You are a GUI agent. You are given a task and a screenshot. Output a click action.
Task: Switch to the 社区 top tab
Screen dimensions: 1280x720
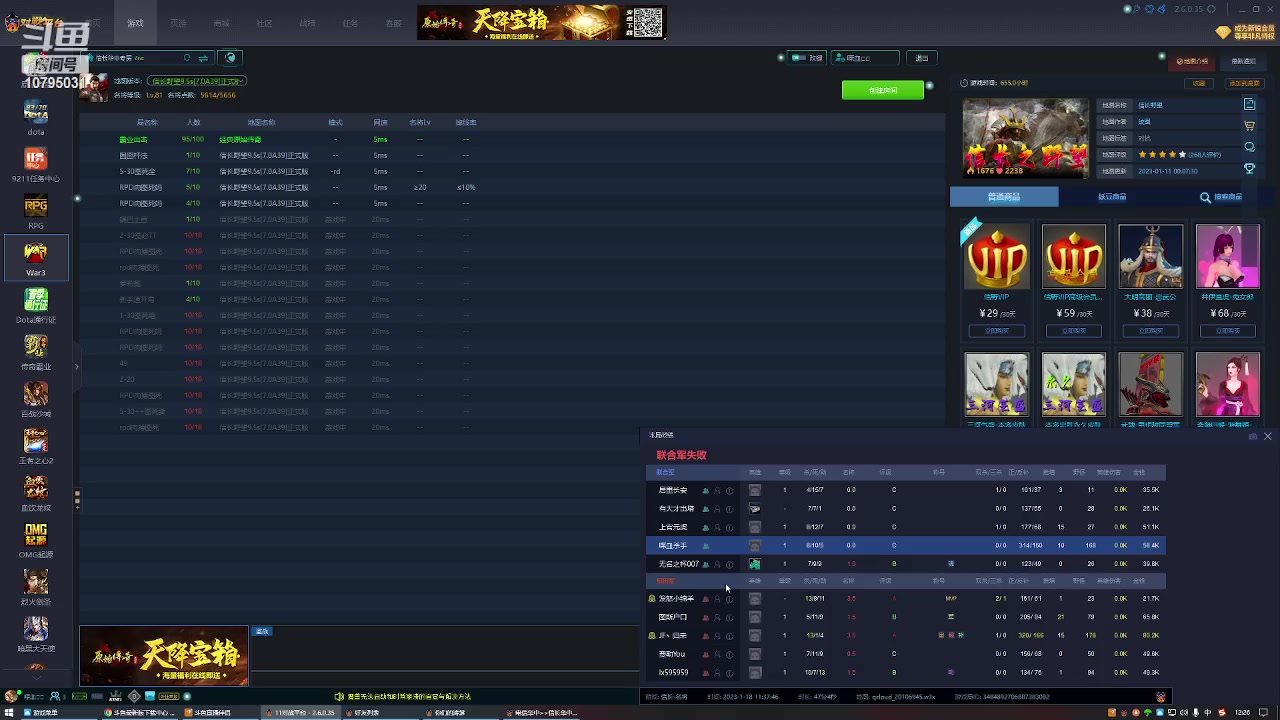[264, 23]
